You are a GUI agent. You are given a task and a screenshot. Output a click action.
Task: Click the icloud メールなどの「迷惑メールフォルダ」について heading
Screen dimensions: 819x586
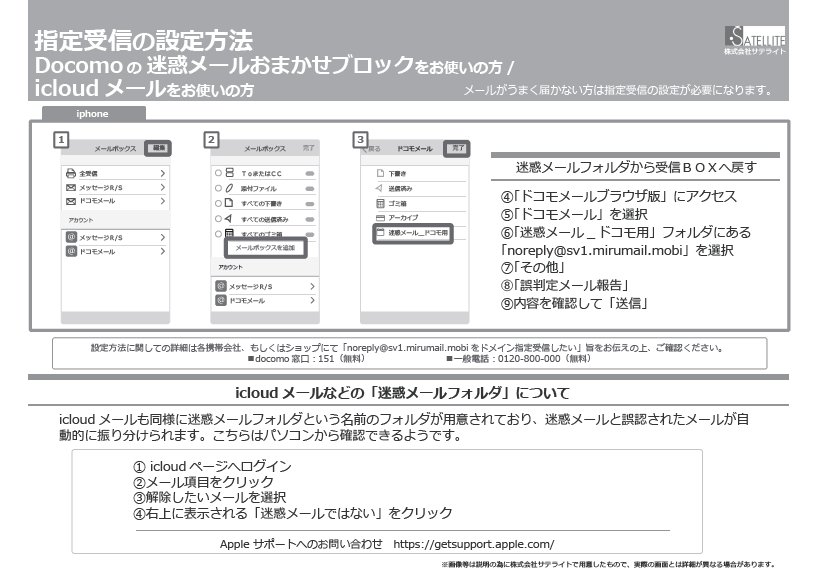402,393
